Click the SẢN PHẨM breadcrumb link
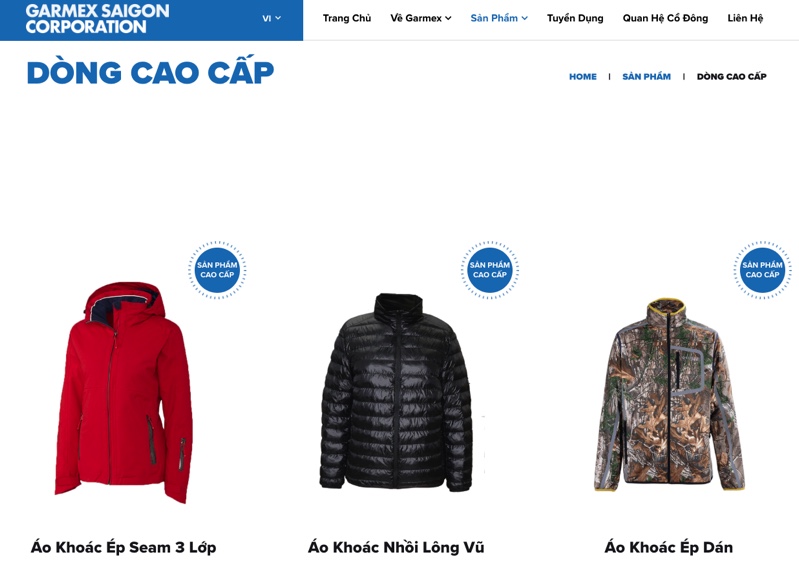 [646, 76]
